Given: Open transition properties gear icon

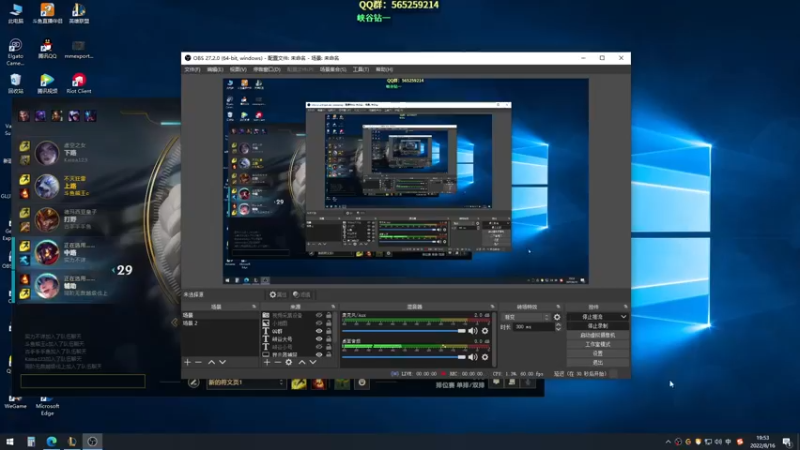Looking at the screenshot, I should [557, 317].
